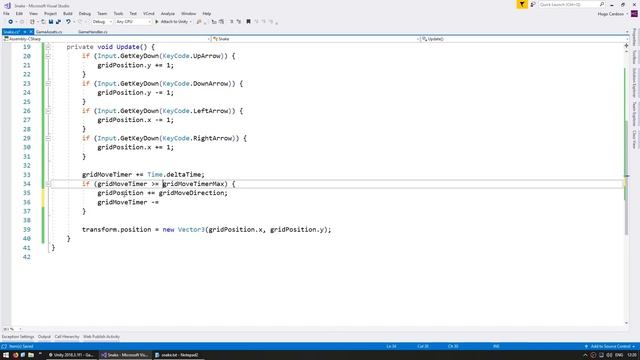Open the Assembly-CSharp project dropdown
This screenshot has width=640, height=360.
106,39
